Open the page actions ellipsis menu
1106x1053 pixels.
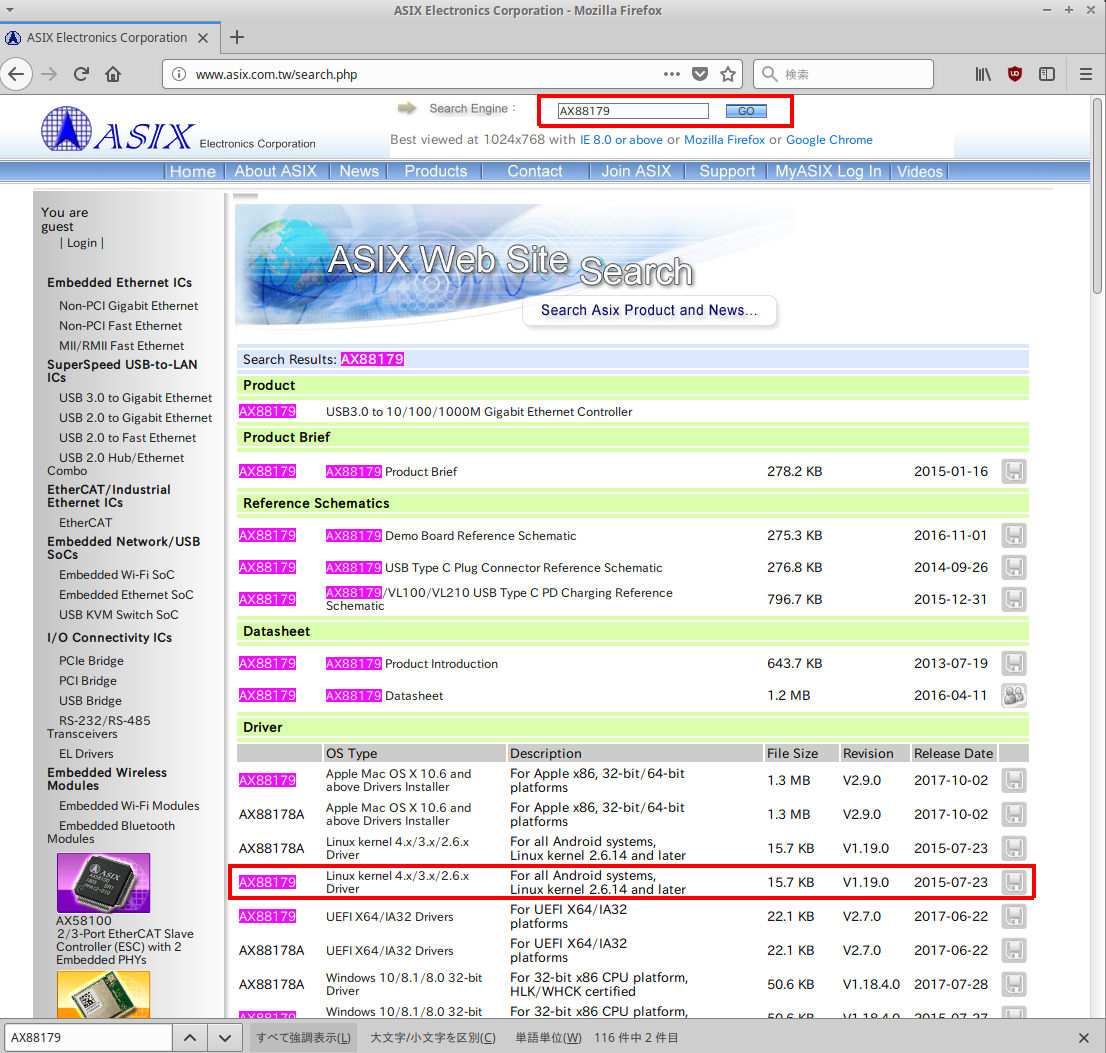coord(671,73)
